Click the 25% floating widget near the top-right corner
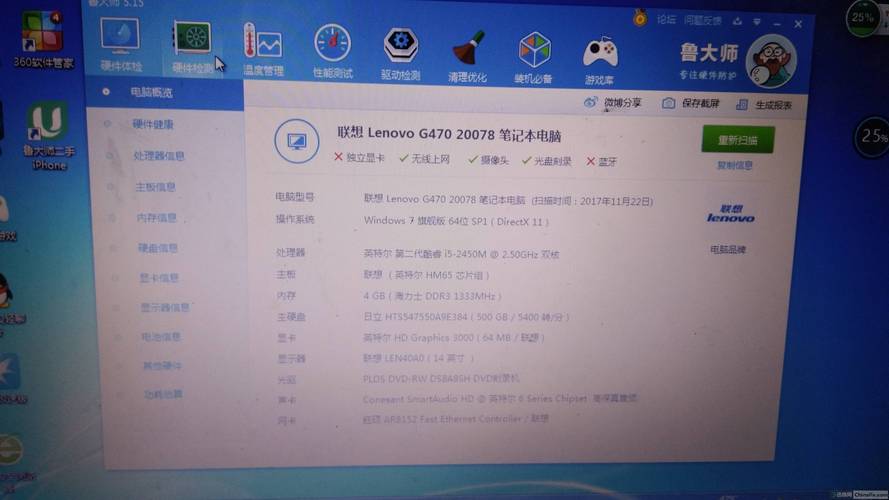 pyautogui.click(x=862, y=18)
